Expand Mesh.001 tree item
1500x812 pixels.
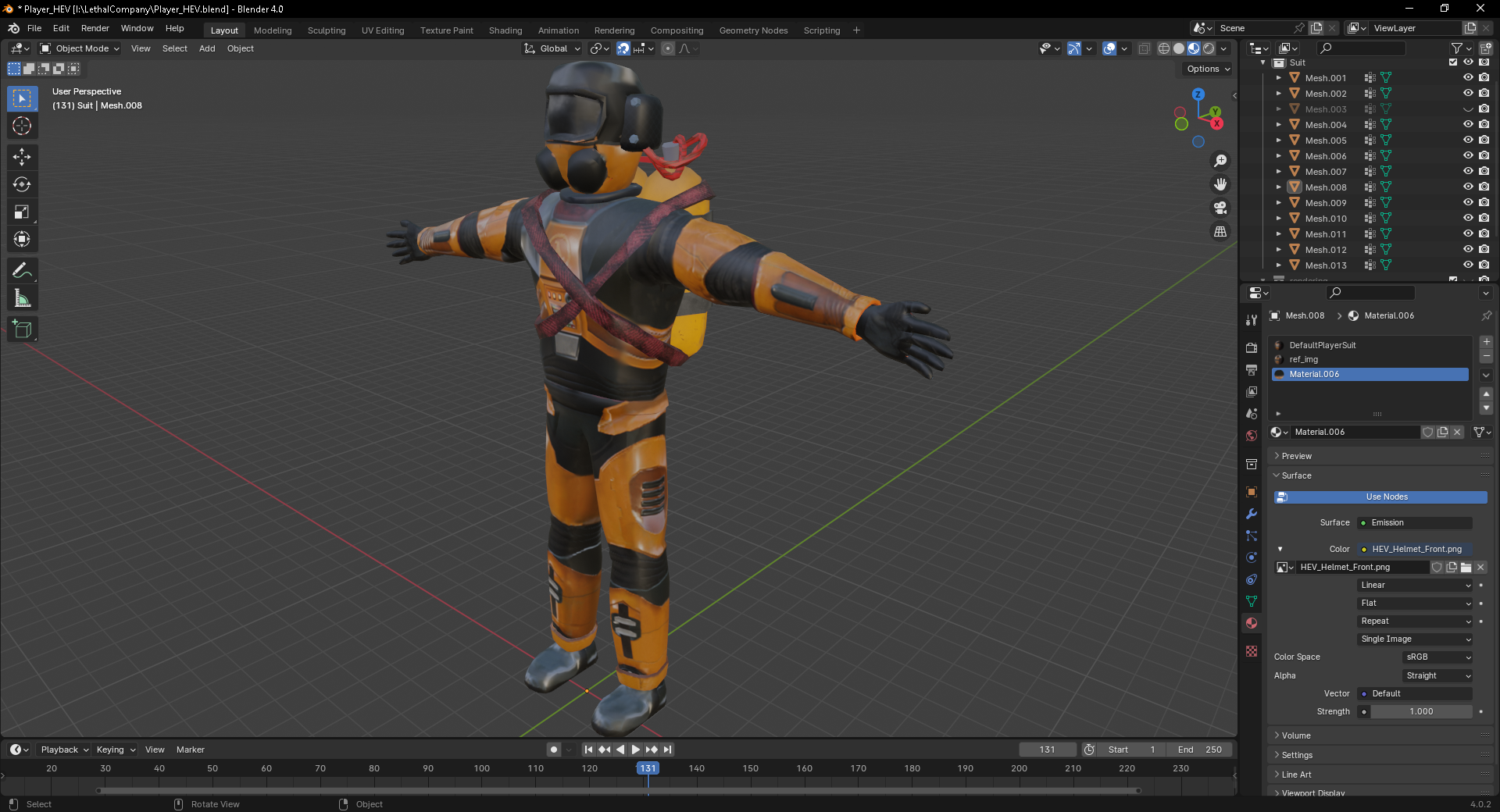[1278, 78]
